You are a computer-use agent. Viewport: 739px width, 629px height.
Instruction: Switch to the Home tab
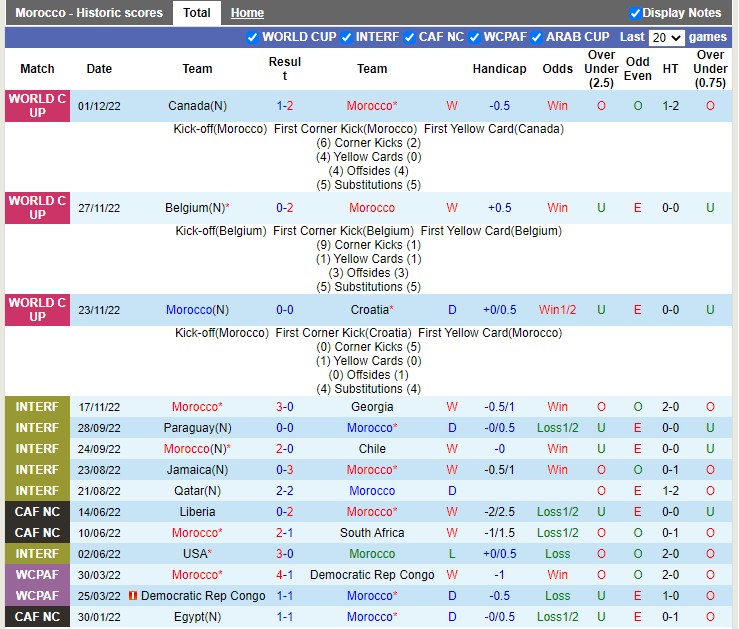247,13
